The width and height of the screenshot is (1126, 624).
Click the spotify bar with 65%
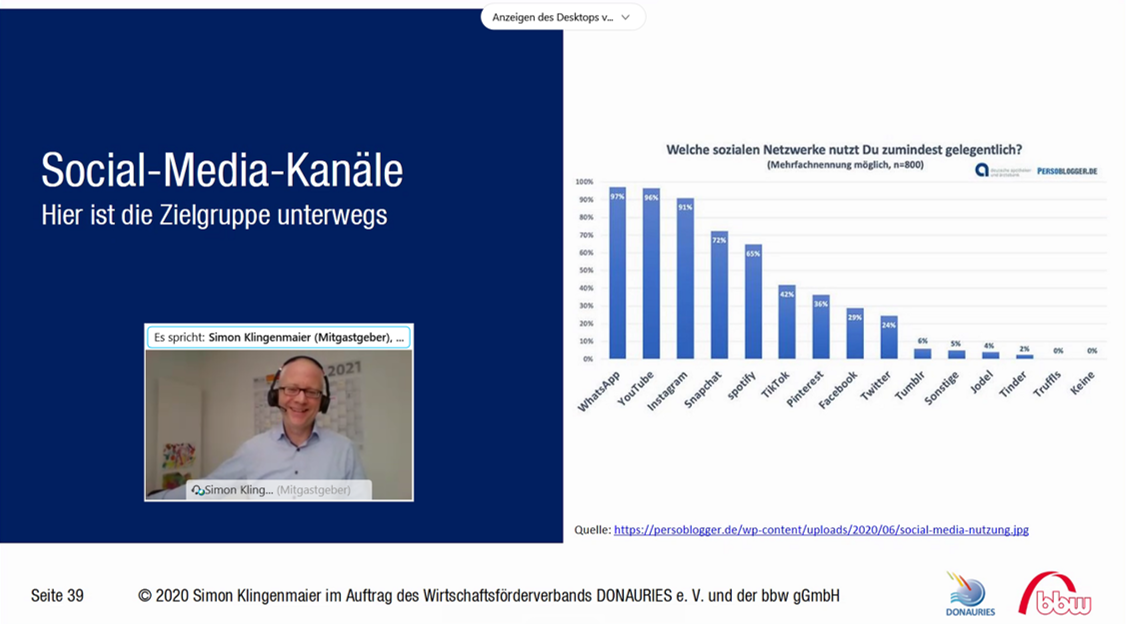point(753,302)
